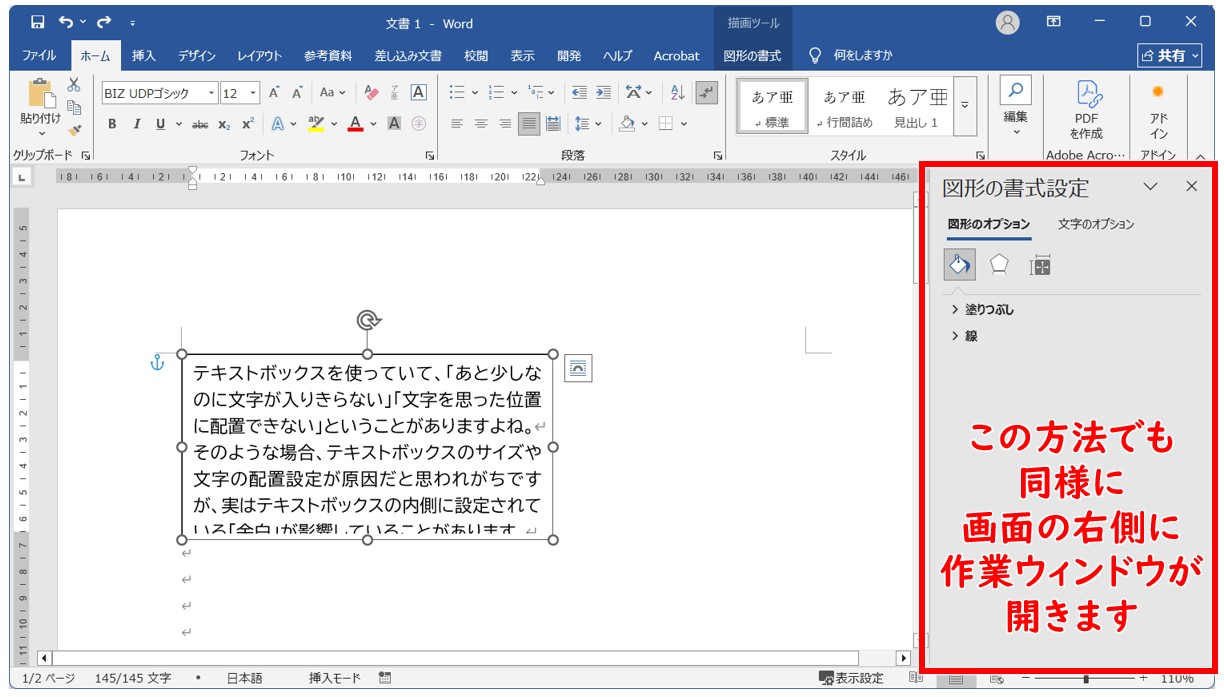
Task: Create PDF with the Acrobat icon
Action: [x=1086, y=107]
